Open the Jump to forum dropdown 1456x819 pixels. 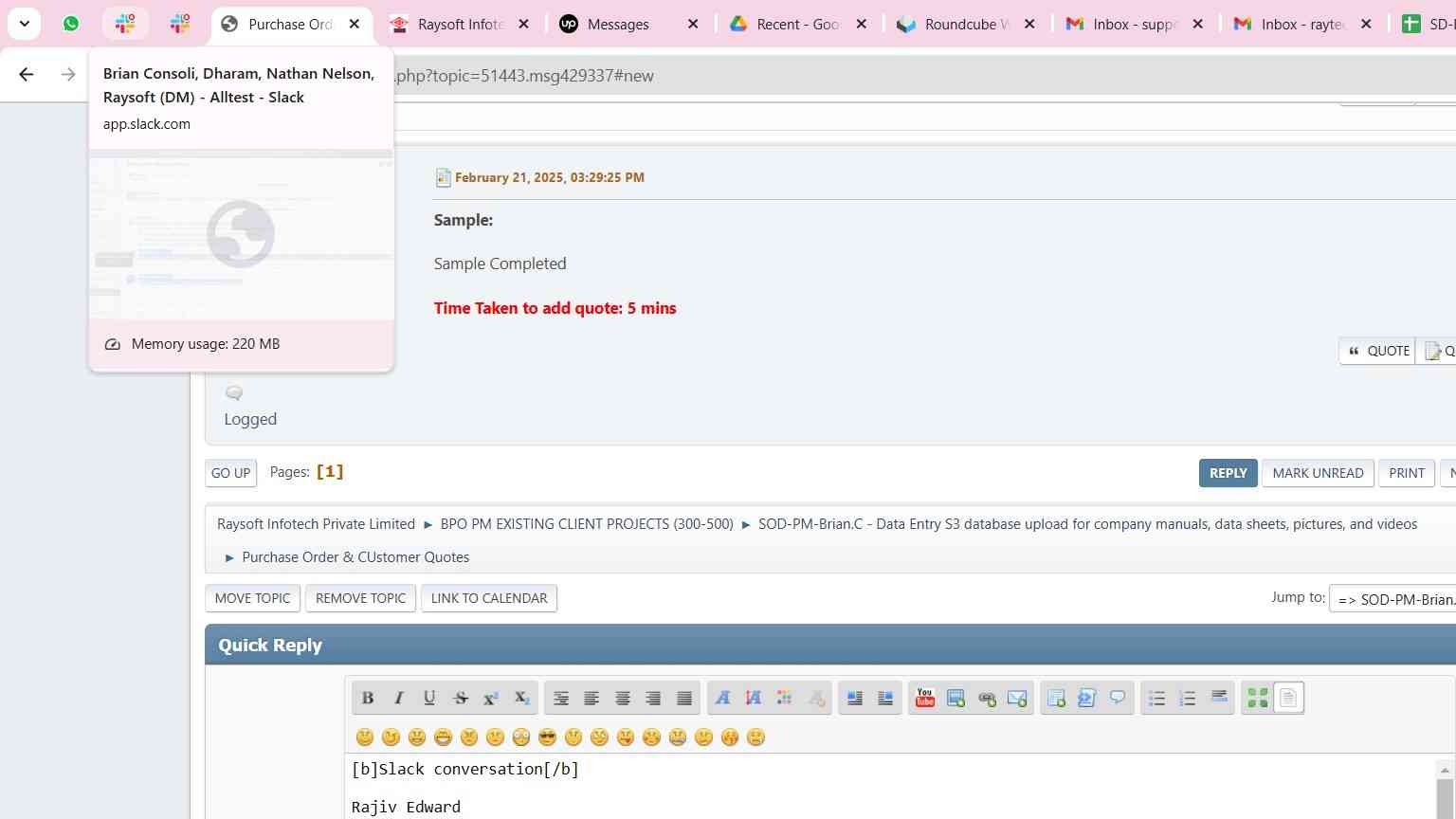click(x=1393, y=599)
